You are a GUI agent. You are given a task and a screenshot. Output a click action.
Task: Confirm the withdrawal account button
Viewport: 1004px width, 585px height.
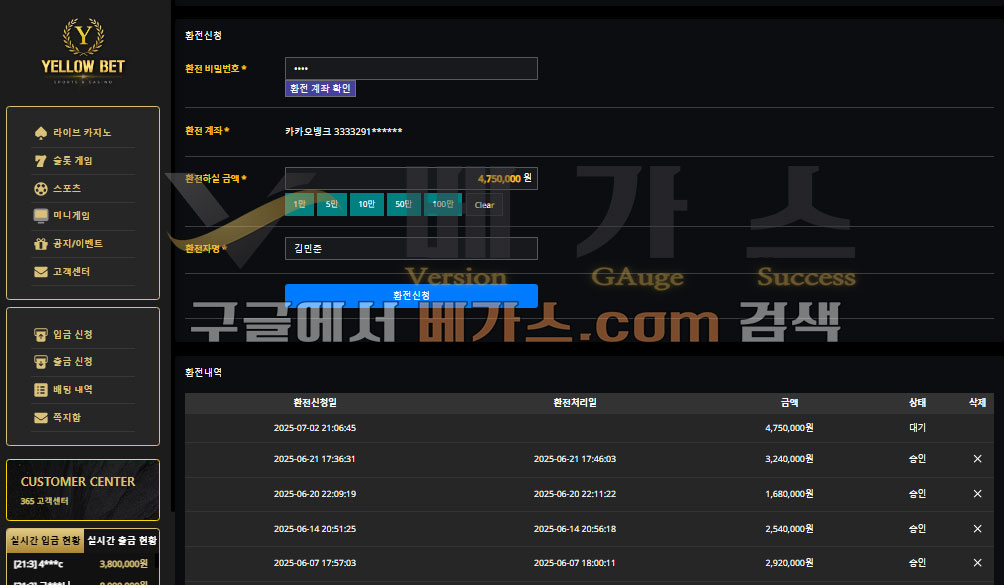[x=320, y=88]
